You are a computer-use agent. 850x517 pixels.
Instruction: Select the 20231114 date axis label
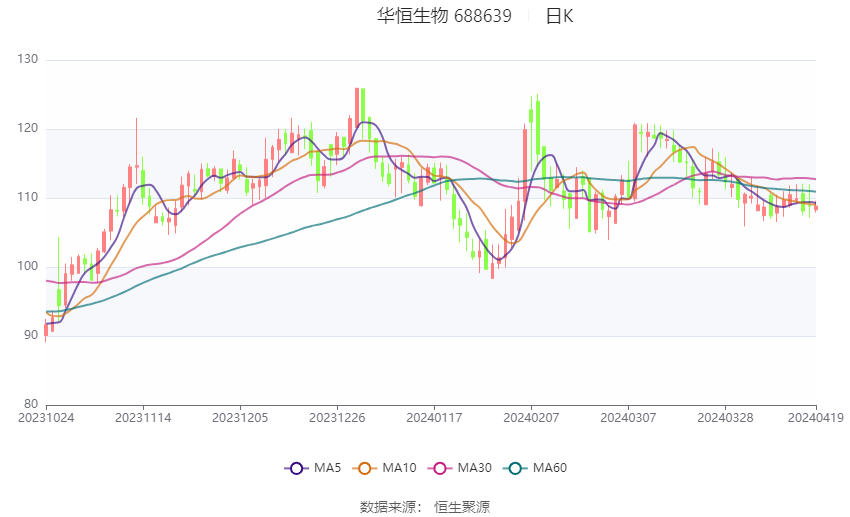coord(143,418)
